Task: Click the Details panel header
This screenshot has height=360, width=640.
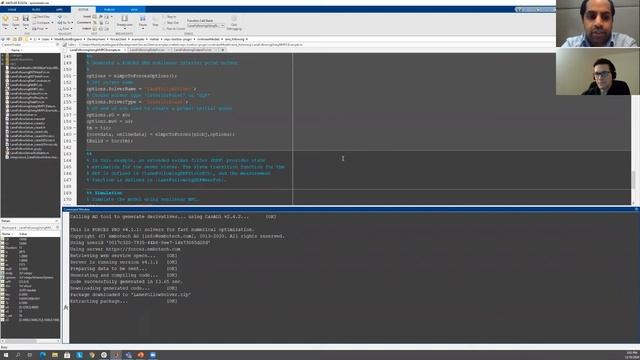Action: (x=30, y=221)
